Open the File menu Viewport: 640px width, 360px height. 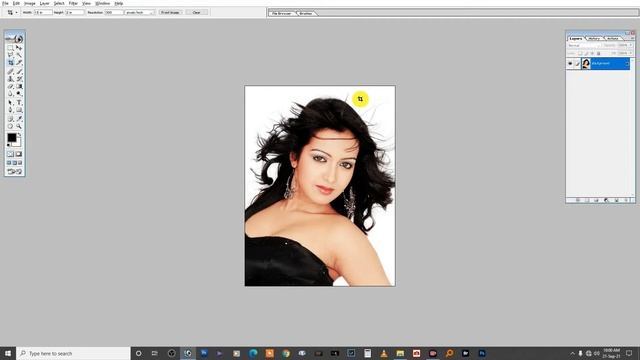pyautogui.click(x=5, y=3)
